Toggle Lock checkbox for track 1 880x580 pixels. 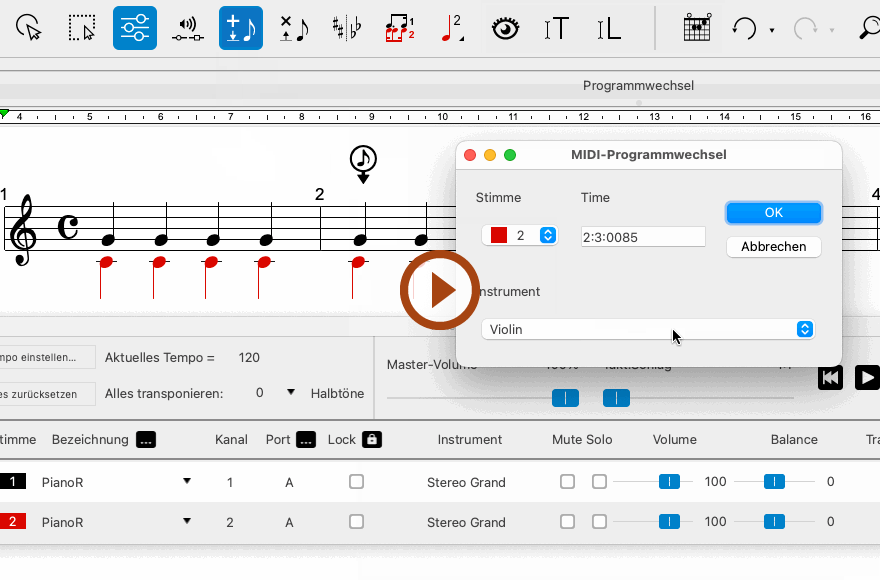tap(356, 482)
